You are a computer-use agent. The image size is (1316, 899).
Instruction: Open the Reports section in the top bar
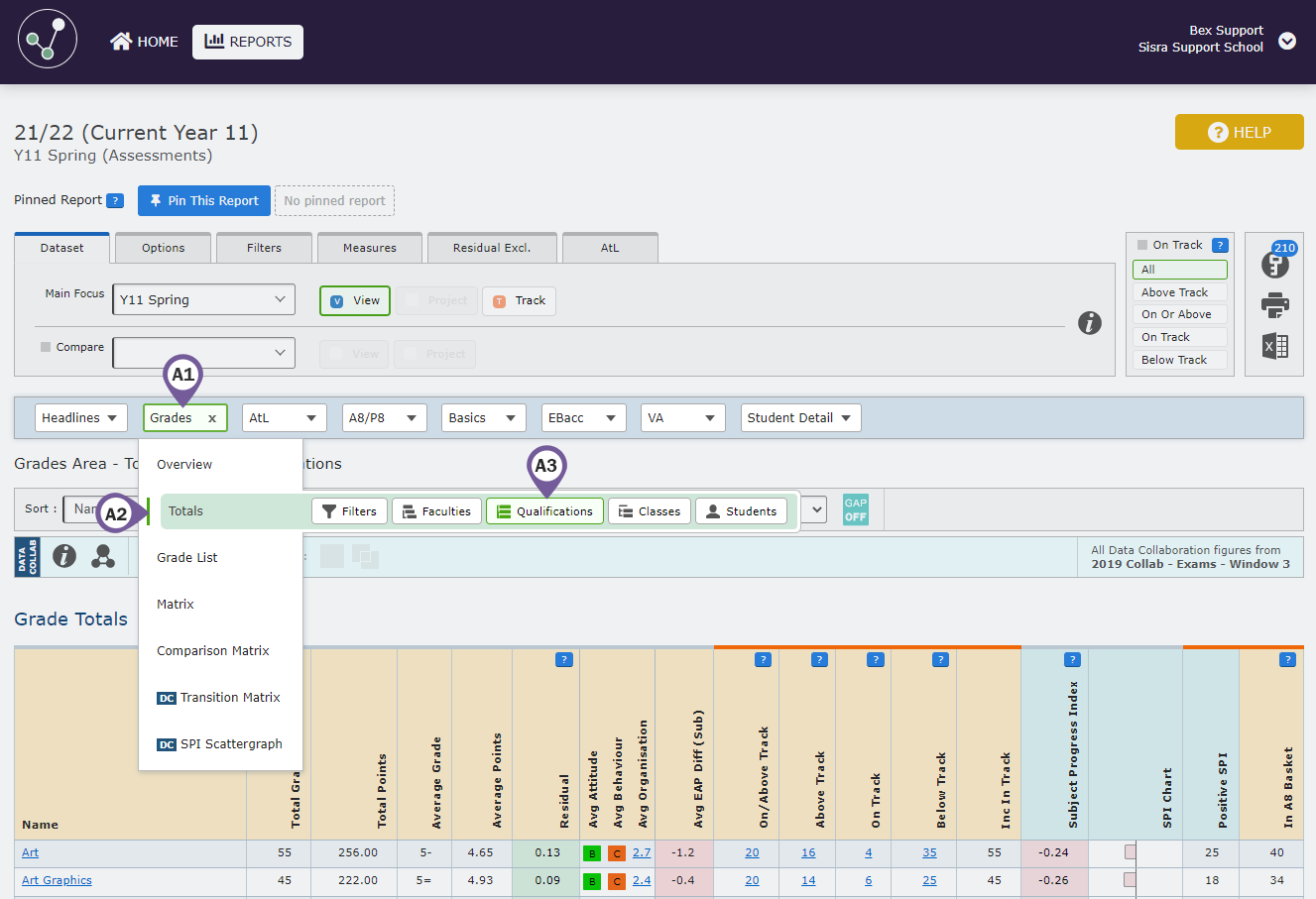coord(247,42)
